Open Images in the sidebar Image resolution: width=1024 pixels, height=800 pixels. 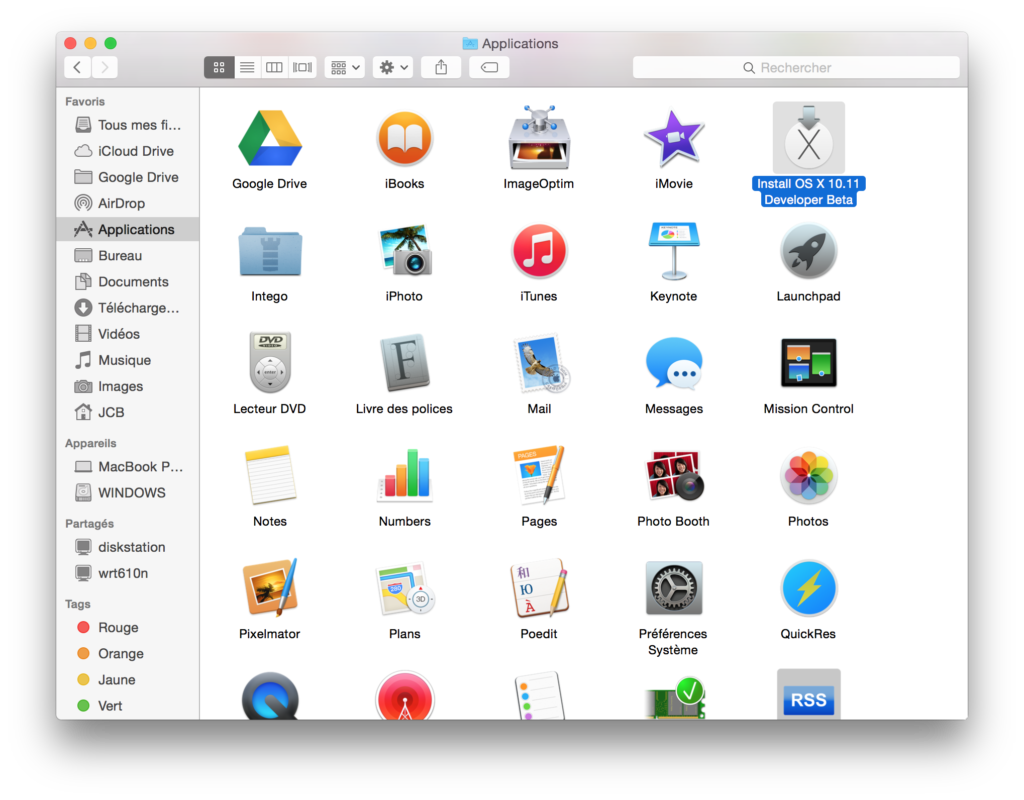pyautogui.click(x=128, y=386)
